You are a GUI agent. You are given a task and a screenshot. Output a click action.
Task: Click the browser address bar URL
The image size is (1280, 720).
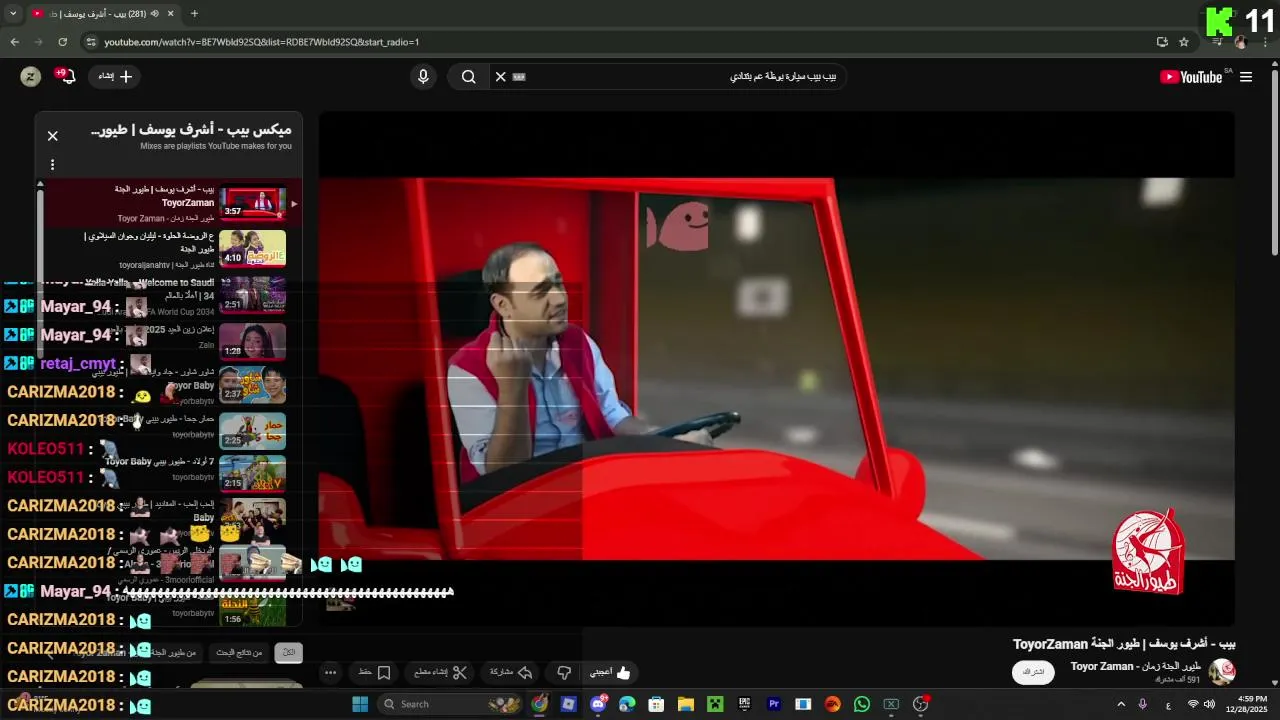pyautogui.click(x=262, y=42)
